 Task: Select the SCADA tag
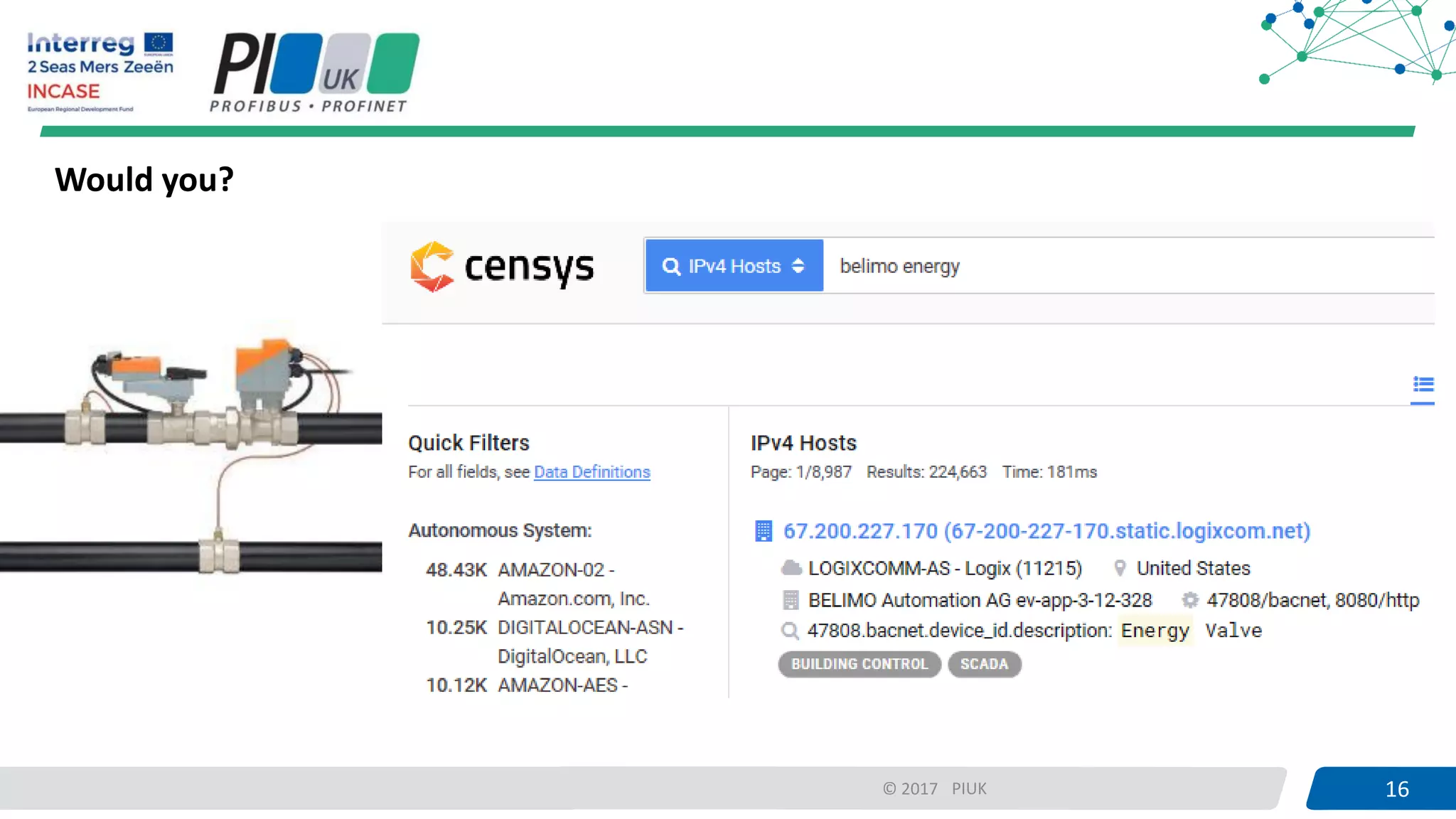tap(984, 664)
